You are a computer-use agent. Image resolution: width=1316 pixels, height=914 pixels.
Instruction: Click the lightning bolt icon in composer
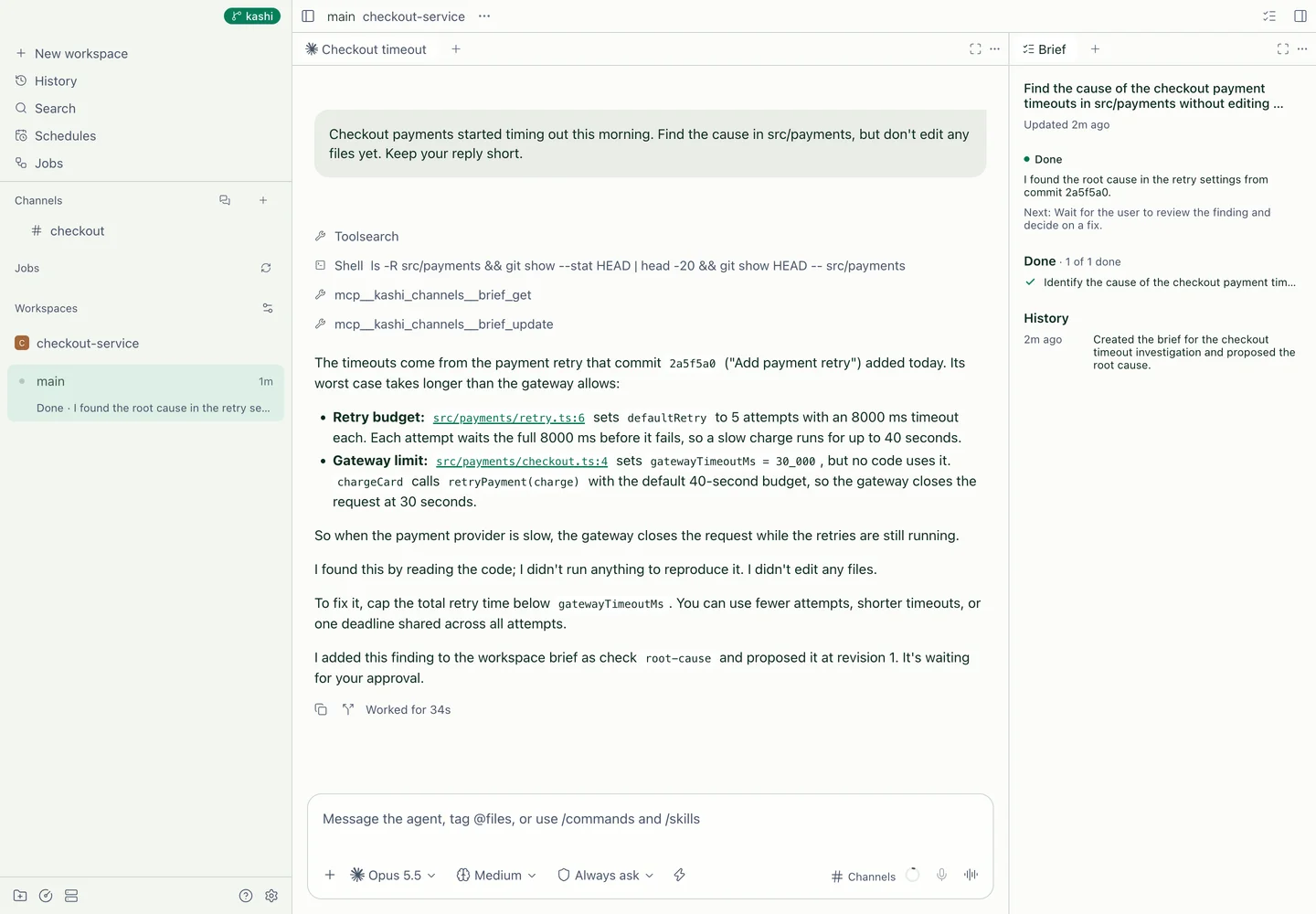click(679, 875)
